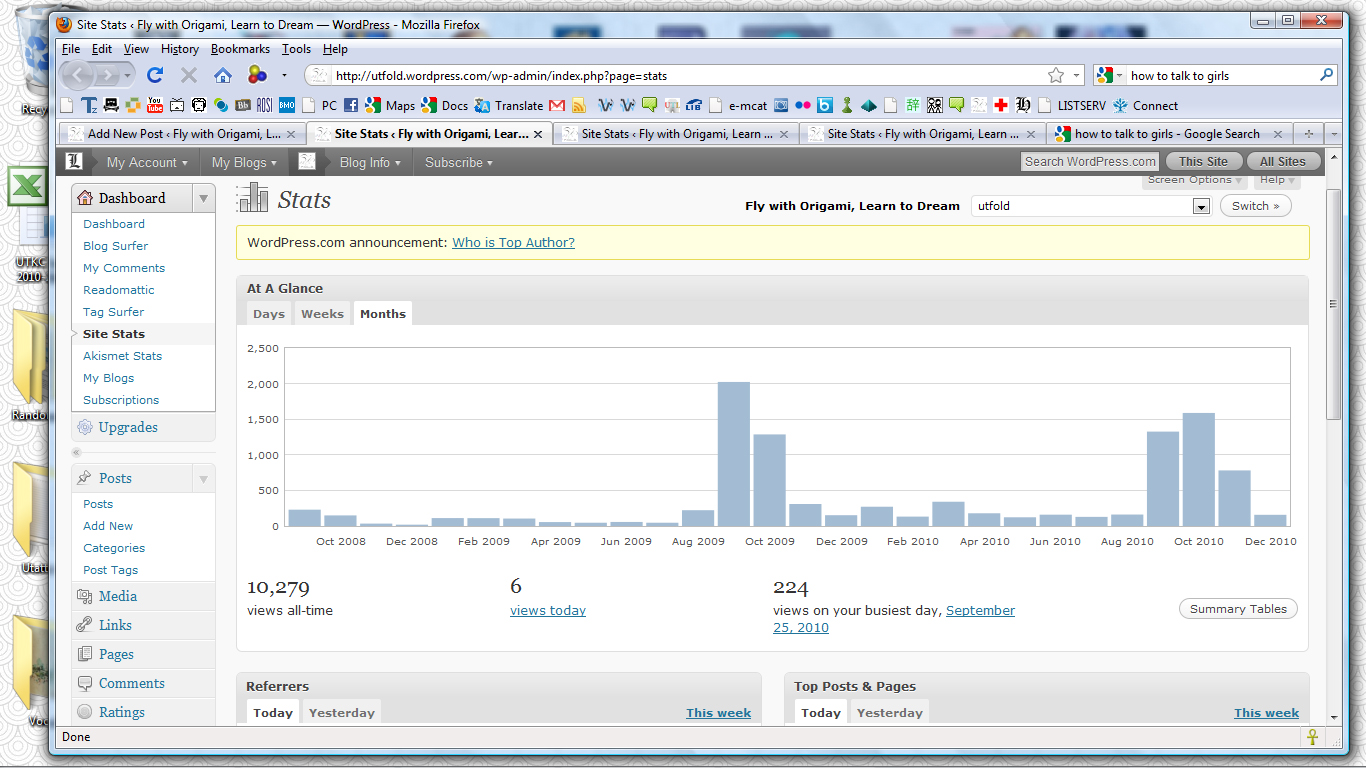Expand the My Account dropdown menu
The width and height of the screenshot is (1366, 768).
(x=147, y=162)
